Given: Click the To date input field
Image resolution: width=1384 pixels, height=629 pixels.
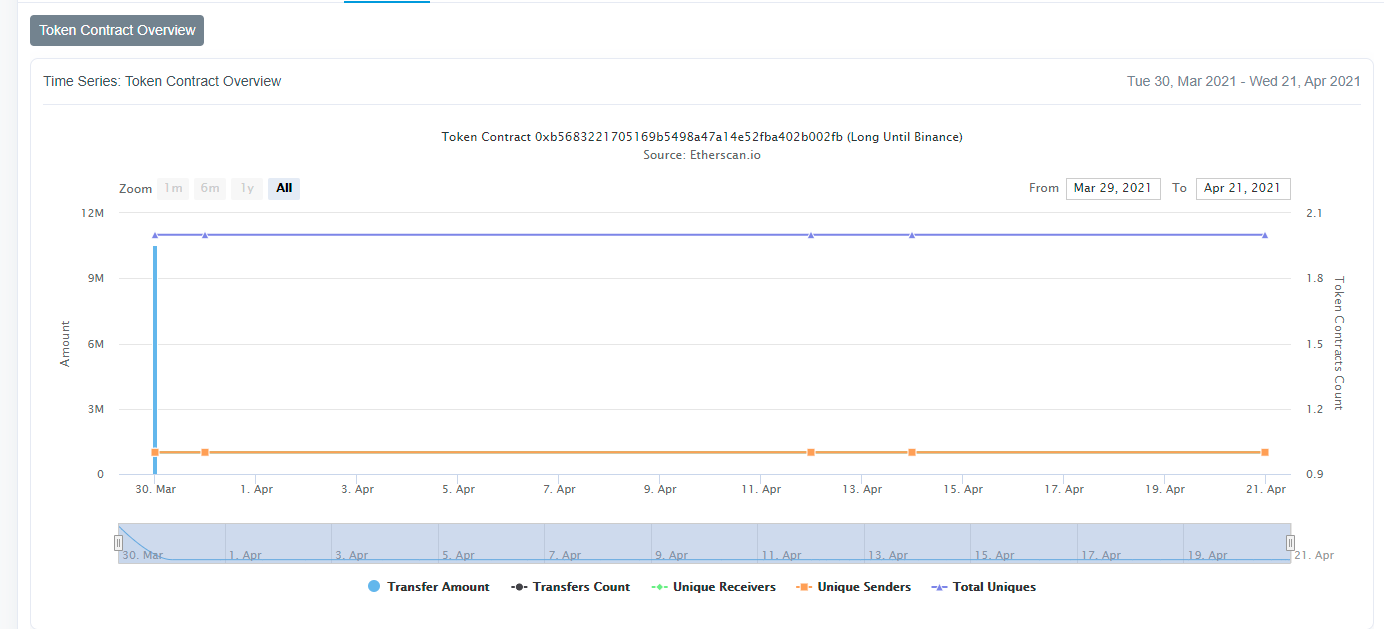Looking at the screenshot, I should [1242, 188].
